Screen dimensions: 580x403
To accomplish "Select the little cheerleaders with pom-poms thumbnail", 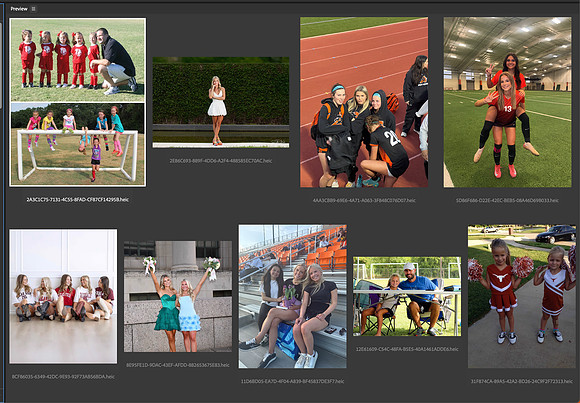I will pyautogui.click(x=522, y=296).
